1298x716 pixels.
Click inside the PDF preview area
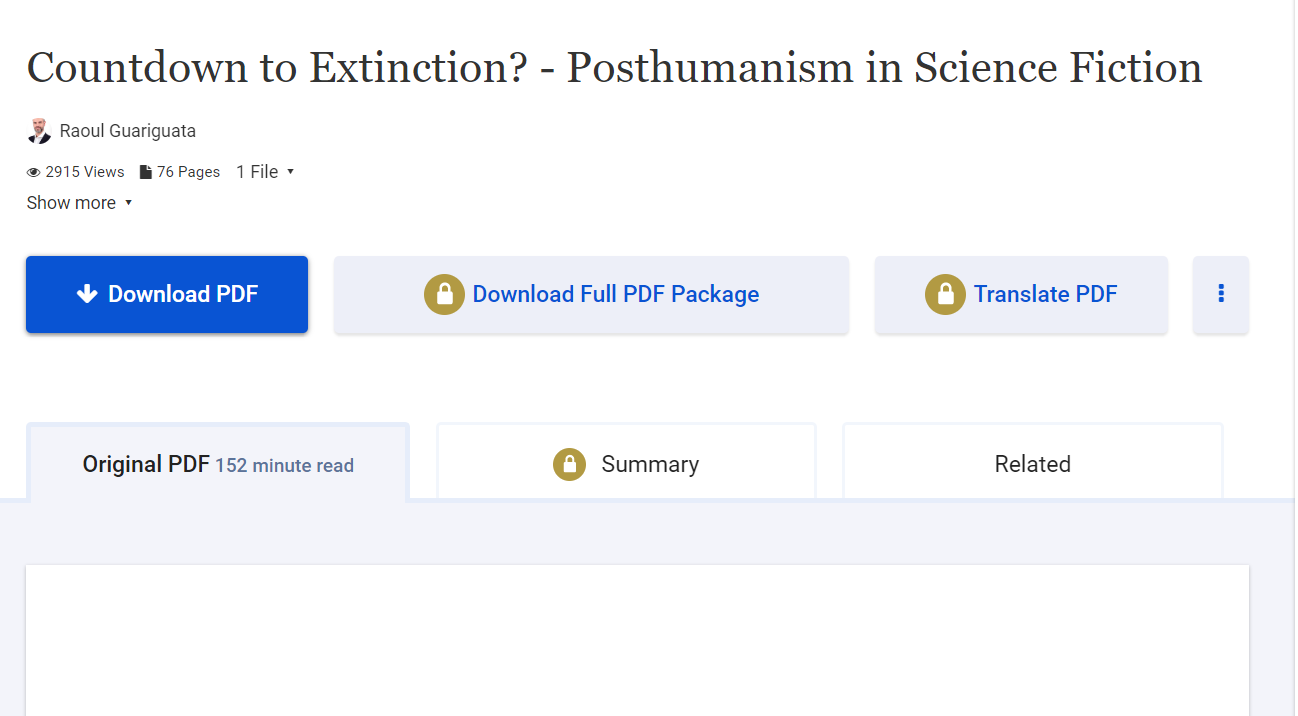point(637,640)
